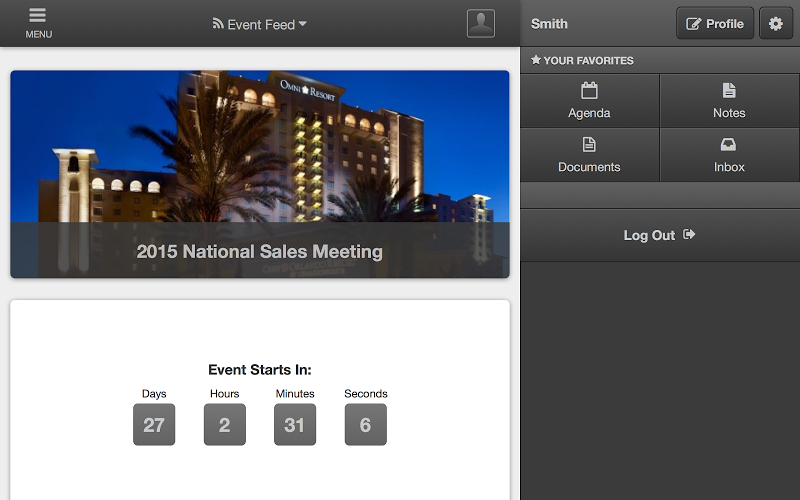The image size is (800, 500).
Task: Click the Inbox tray icon
Action: 729,145
